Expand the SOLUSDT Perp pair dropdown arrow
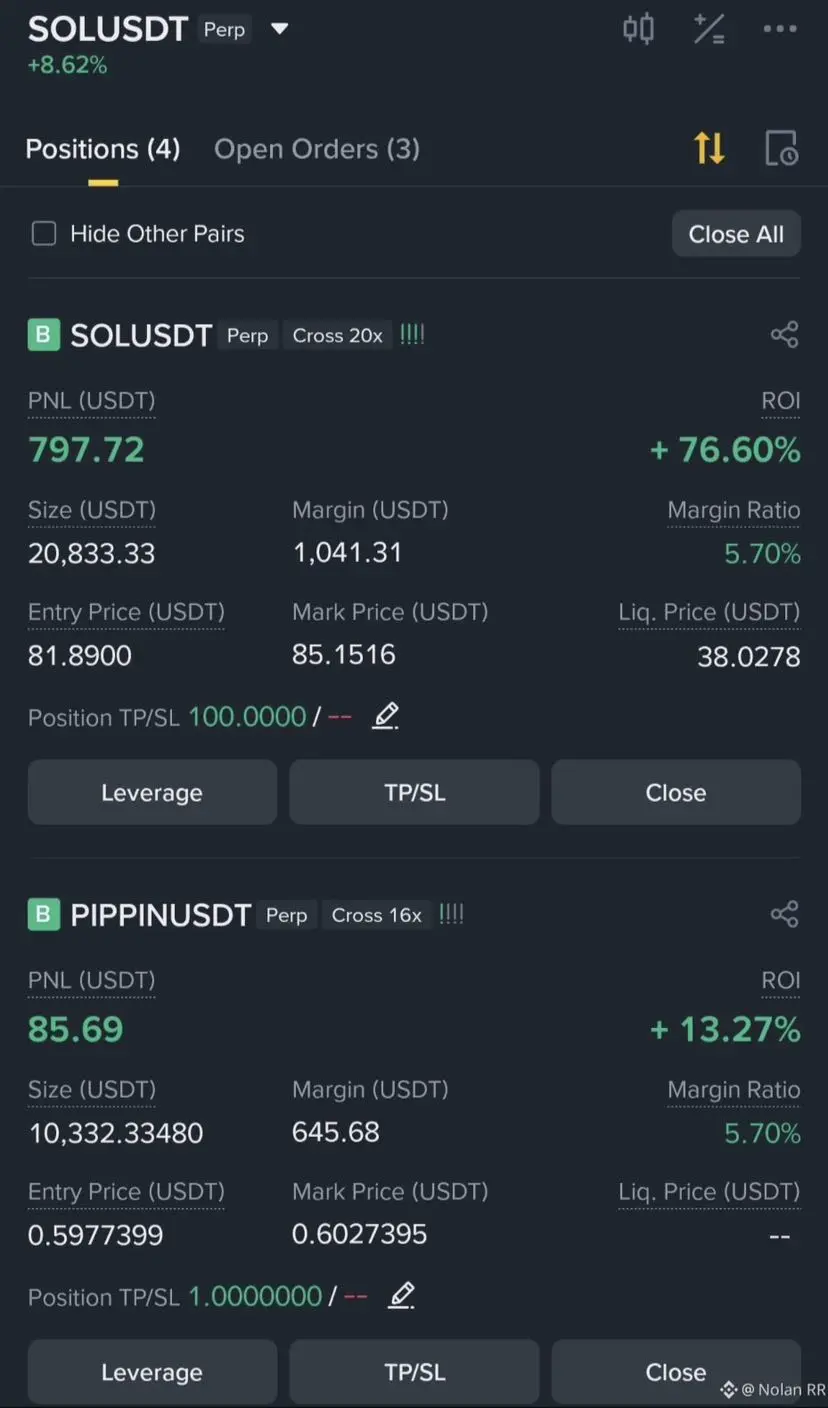 pyautogui.click(x=280, y=29)
